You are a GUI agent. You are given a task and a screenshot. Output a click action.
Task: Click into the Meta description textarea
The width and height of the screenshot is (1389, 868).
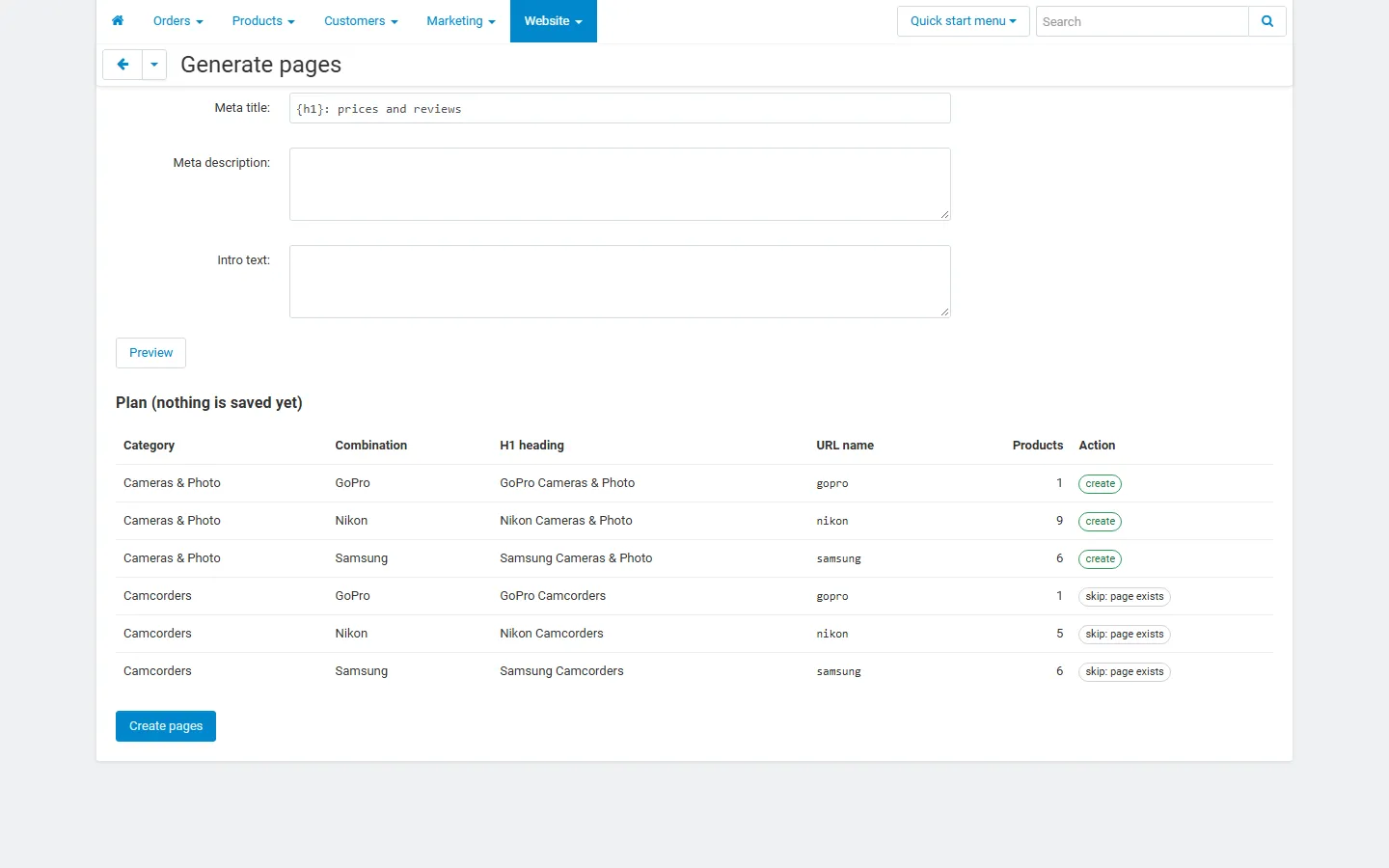620,184
